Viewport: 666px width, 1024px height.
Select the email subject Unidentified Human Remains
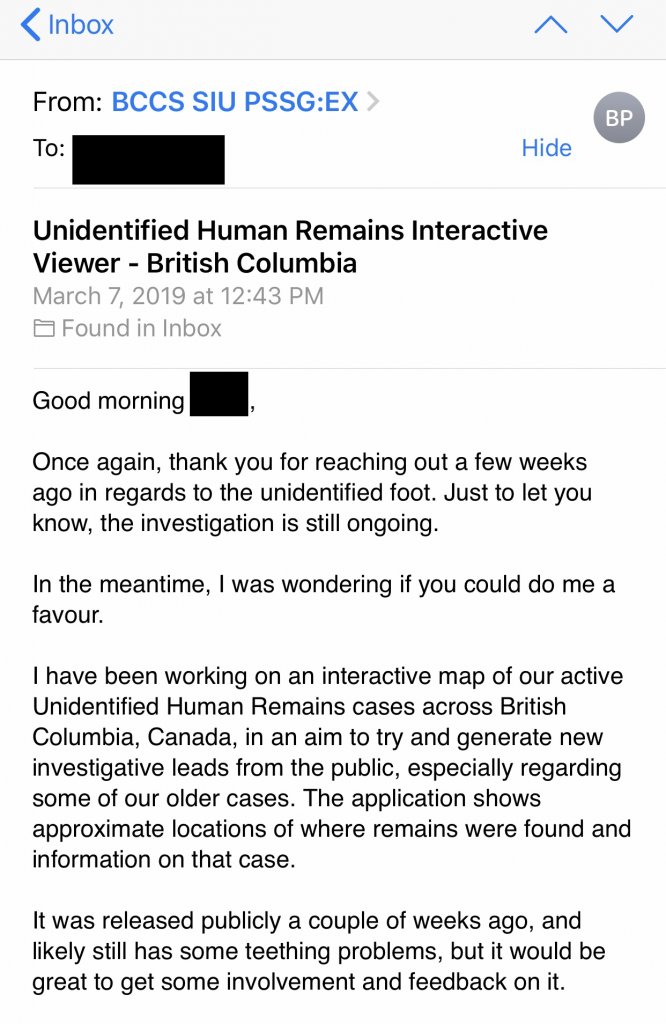point(290,246)
